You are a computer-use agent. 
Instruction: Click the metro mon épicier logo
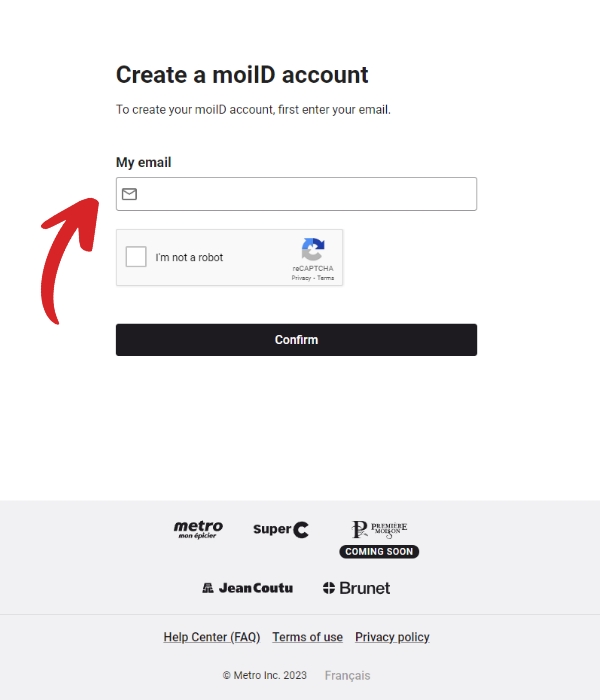coord(198,529)
